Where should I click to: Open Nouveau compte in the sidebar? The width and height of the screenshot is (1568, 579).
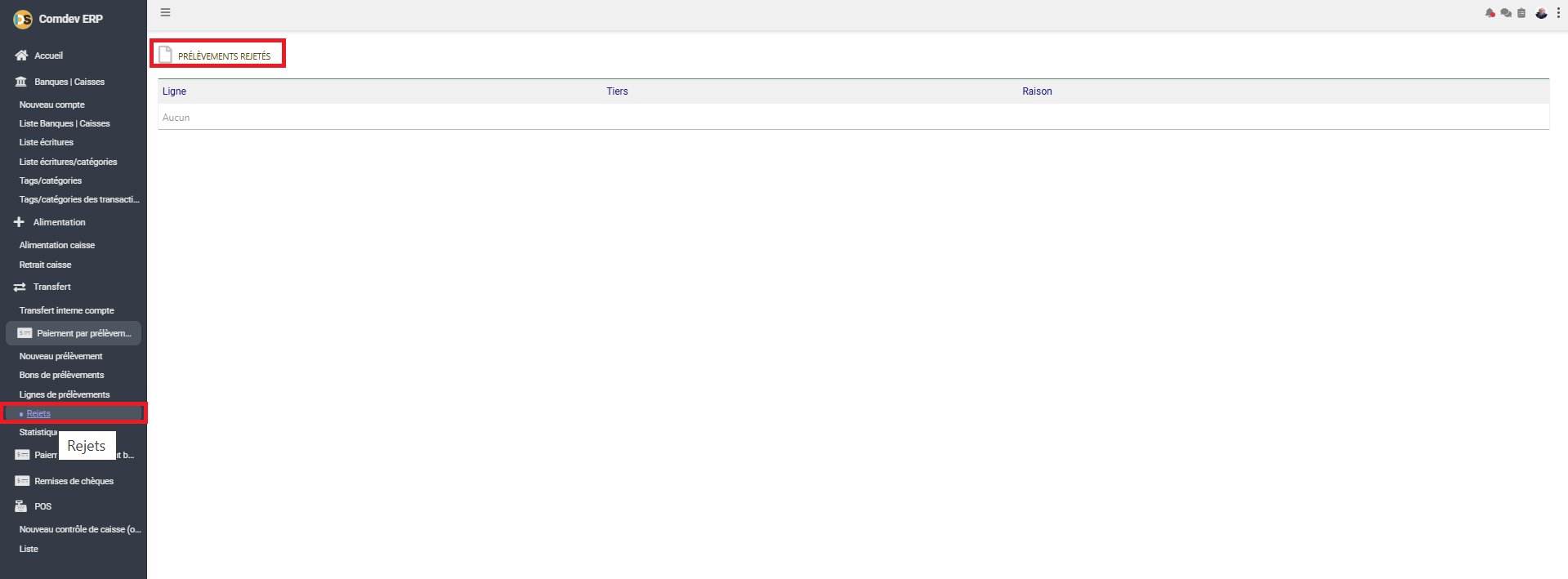pyautogui.click(x=52, y=105)
